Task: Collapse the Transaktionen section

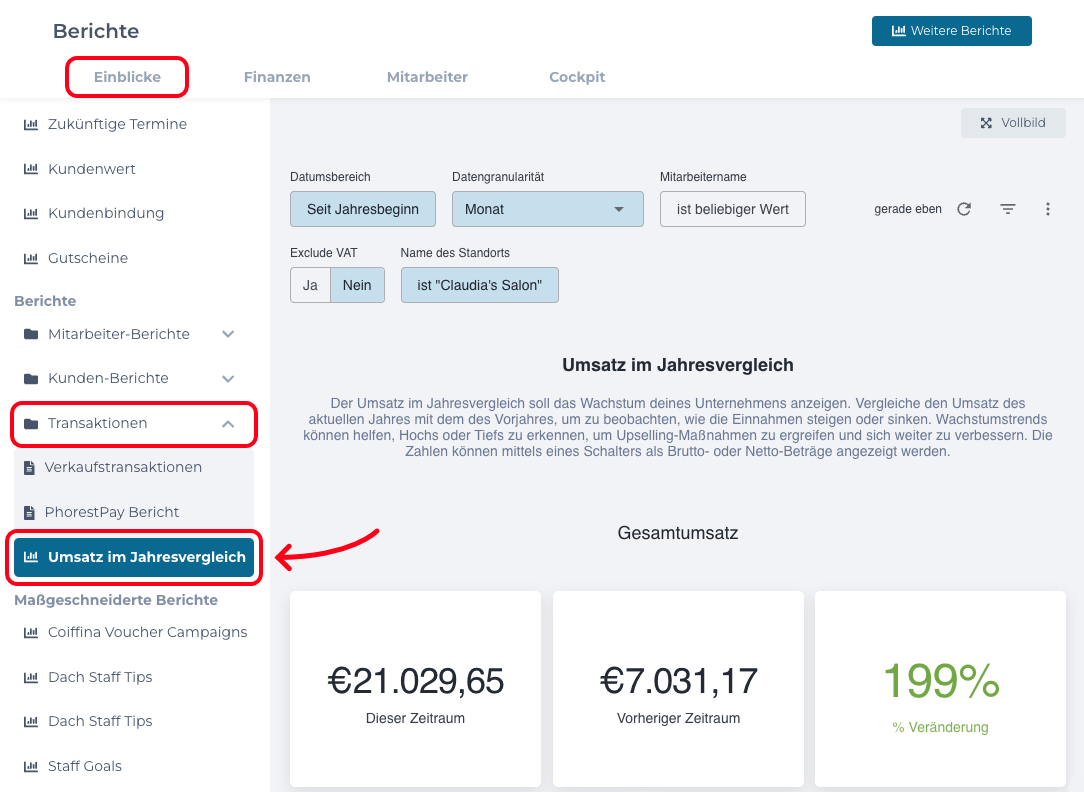Action: coord(228,424)
